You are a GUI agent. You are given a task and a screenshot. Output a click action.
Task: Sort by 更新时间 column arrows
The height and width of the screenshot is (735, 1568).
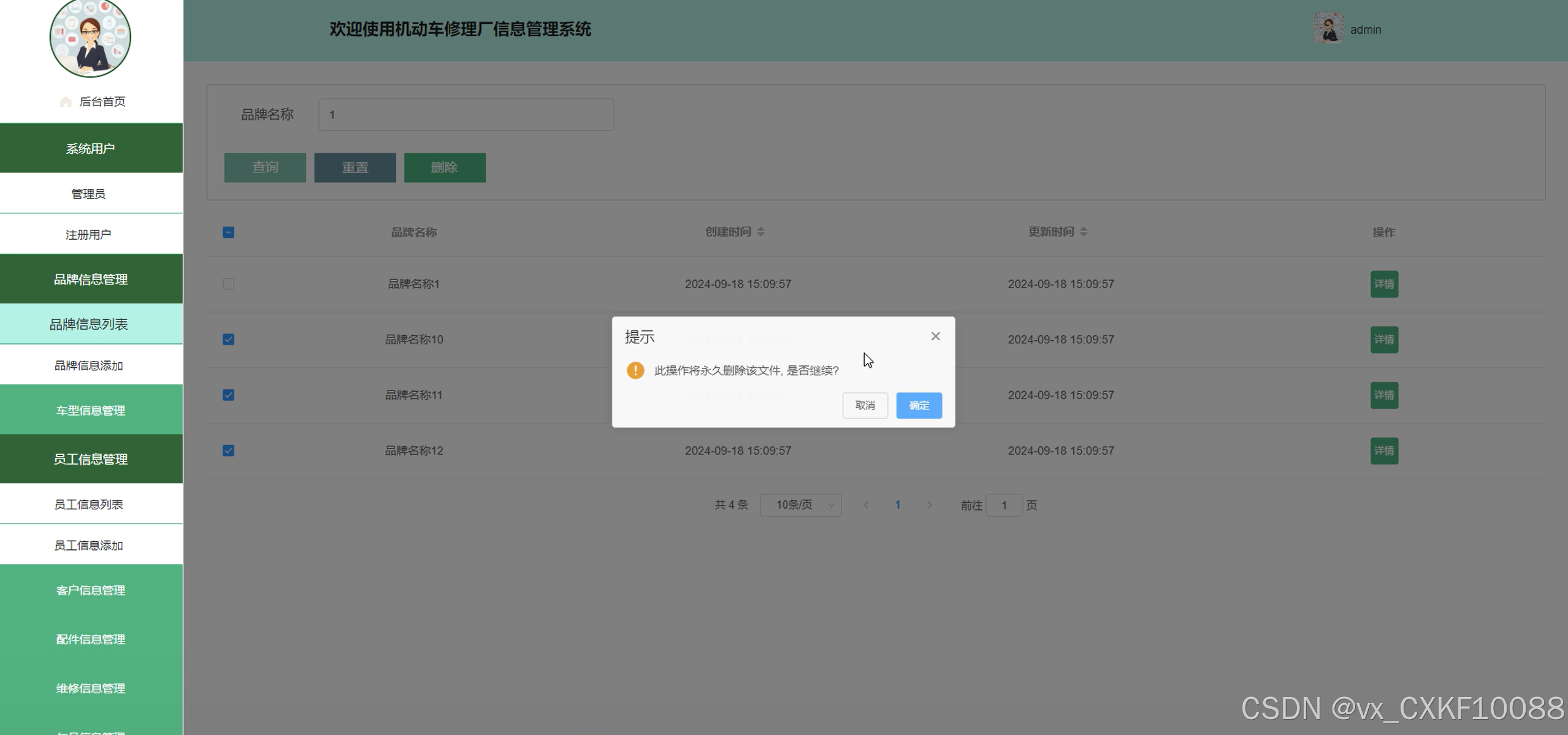1084,232
